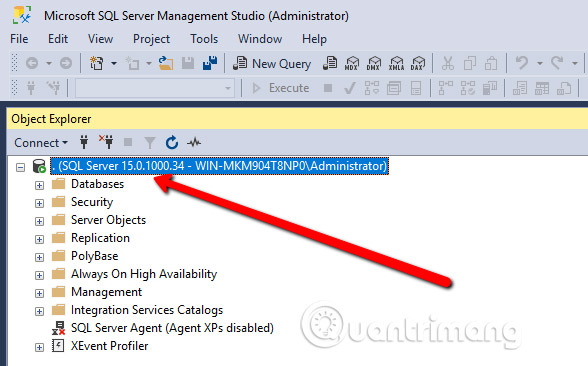Expand the XEvent Profiler node
588x366 pixels.
pyautogui.click(x=39, y=347)
